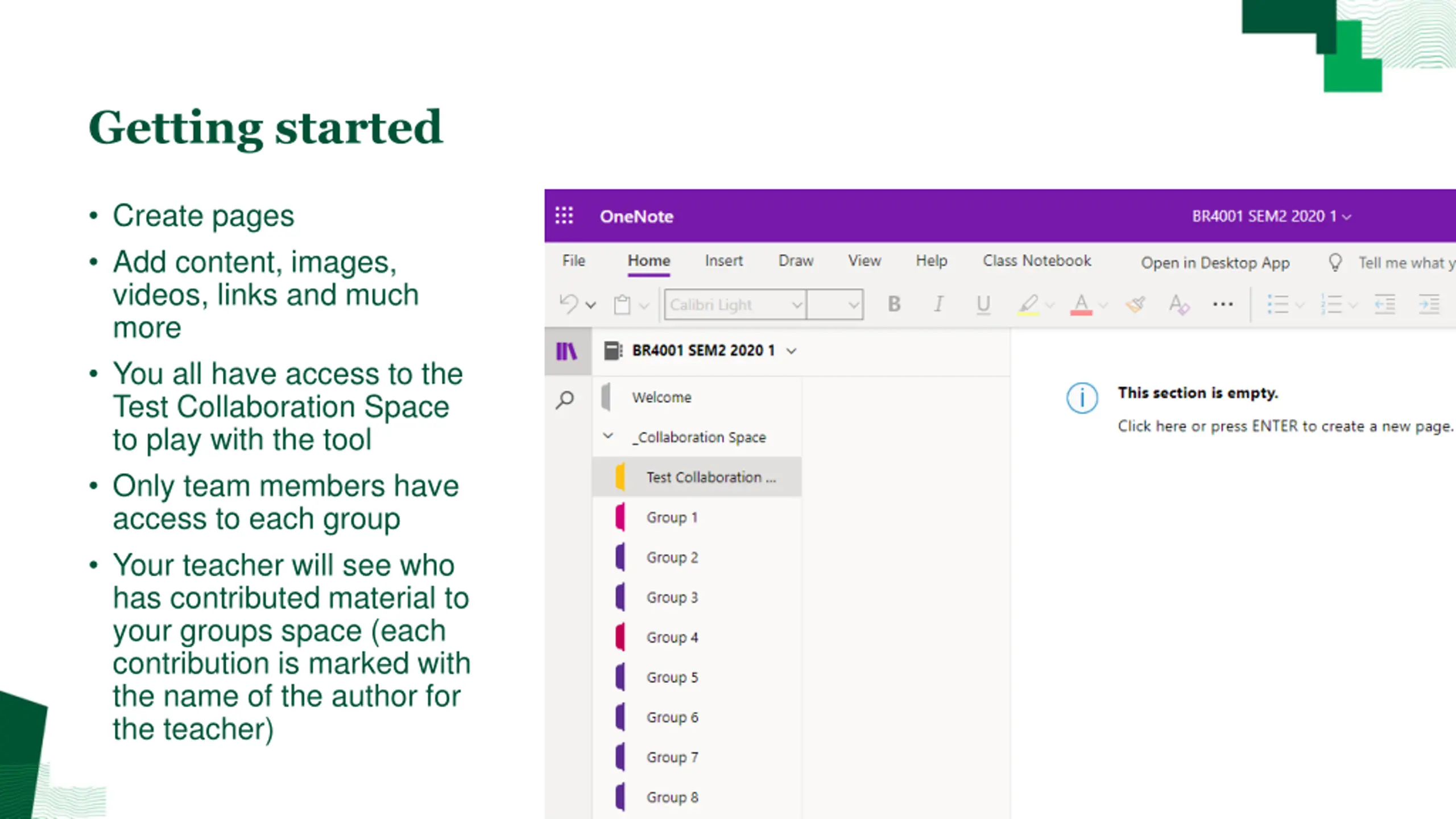
Task: Click the Search magnifier icon
Action: click(x=565, y=400)
